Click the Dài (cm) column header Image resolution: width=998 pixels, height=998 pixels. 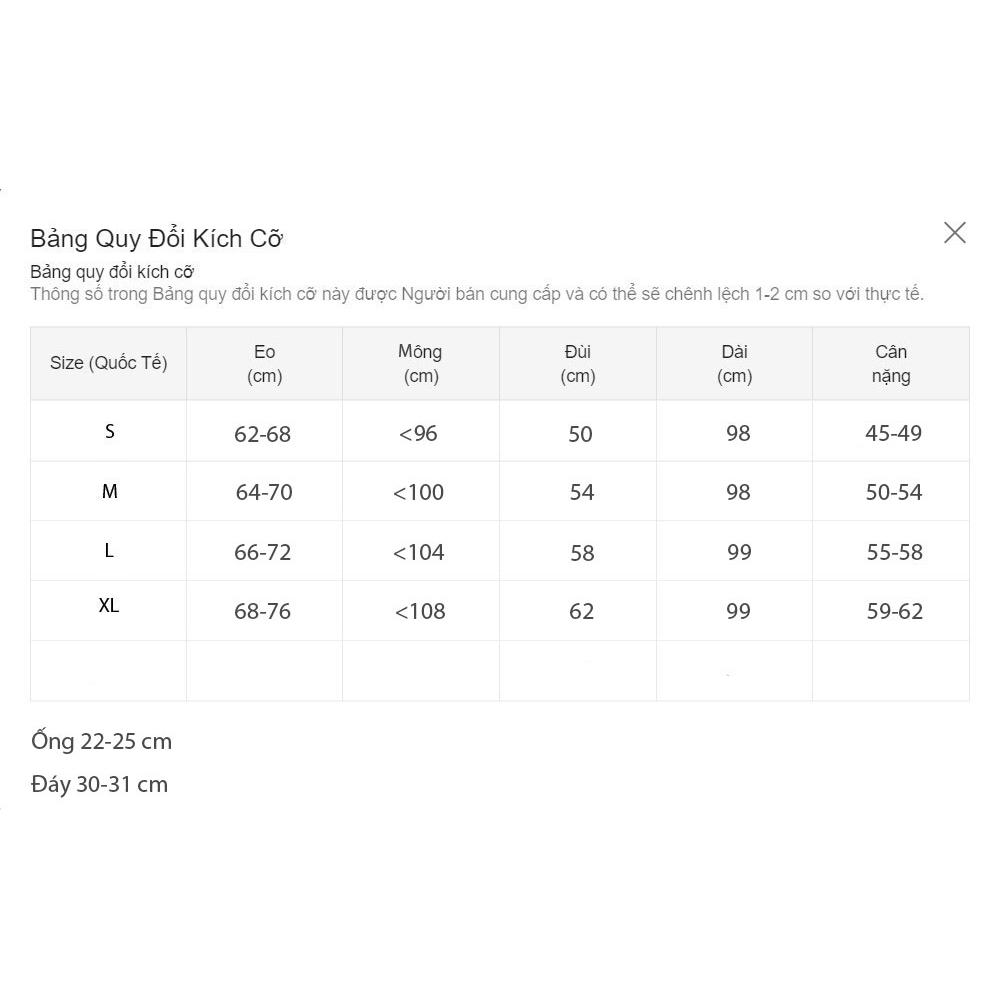734,363
